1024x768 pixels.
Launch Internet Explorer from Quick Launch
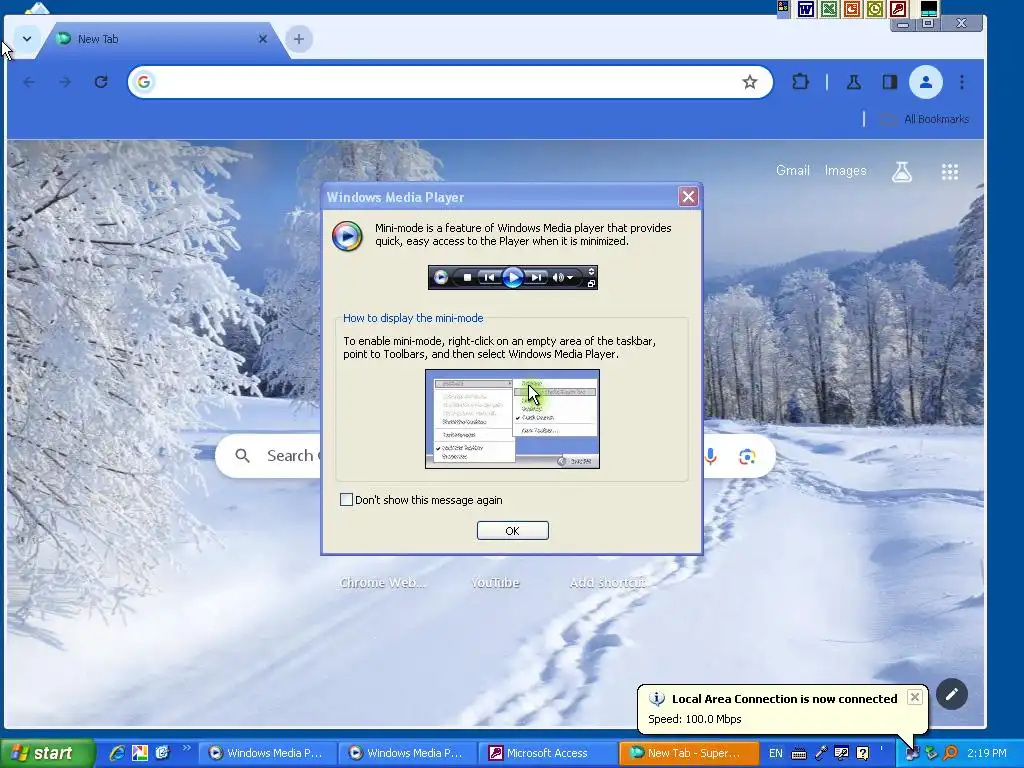[117, 753]
